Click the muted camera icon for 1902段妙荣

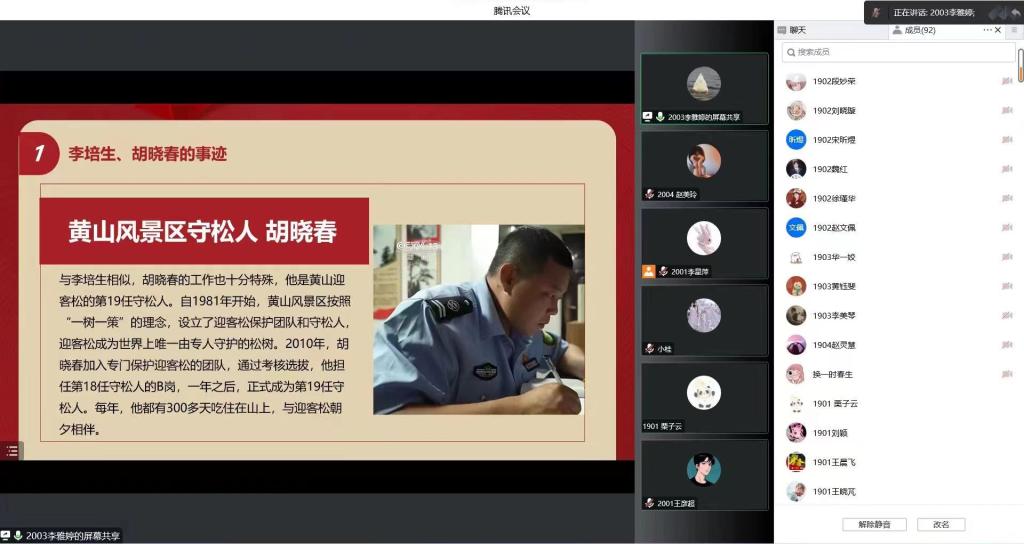(x=1007, y=82)
